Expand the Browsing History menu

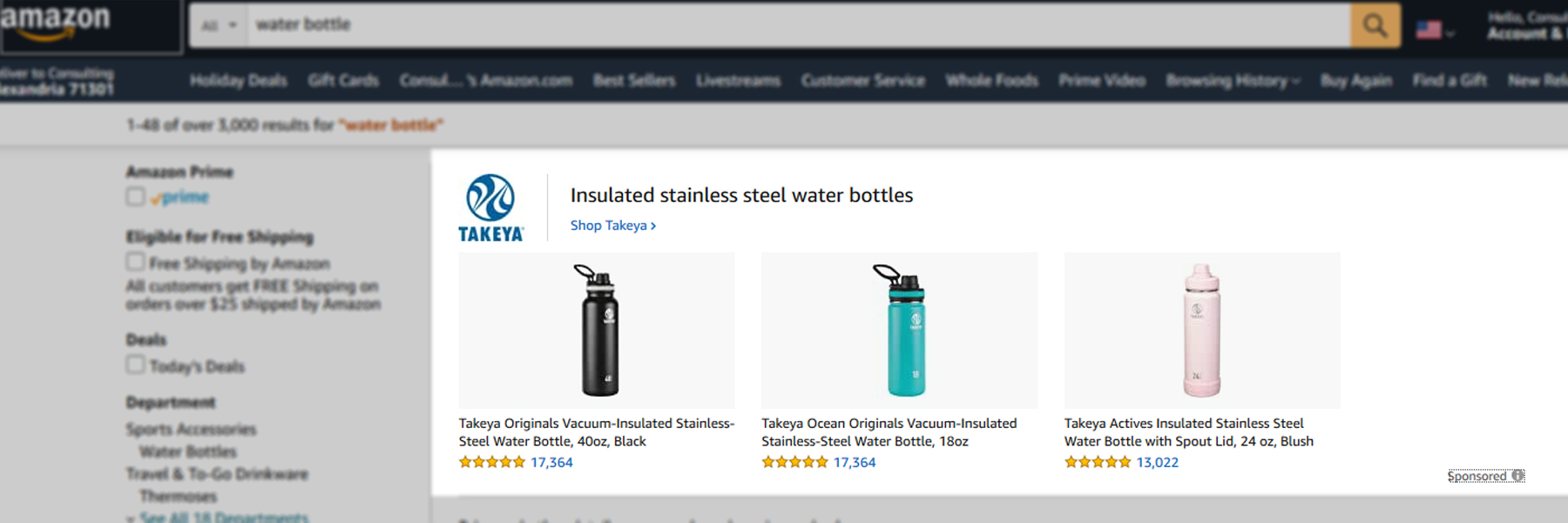[x=1232, y=80]
